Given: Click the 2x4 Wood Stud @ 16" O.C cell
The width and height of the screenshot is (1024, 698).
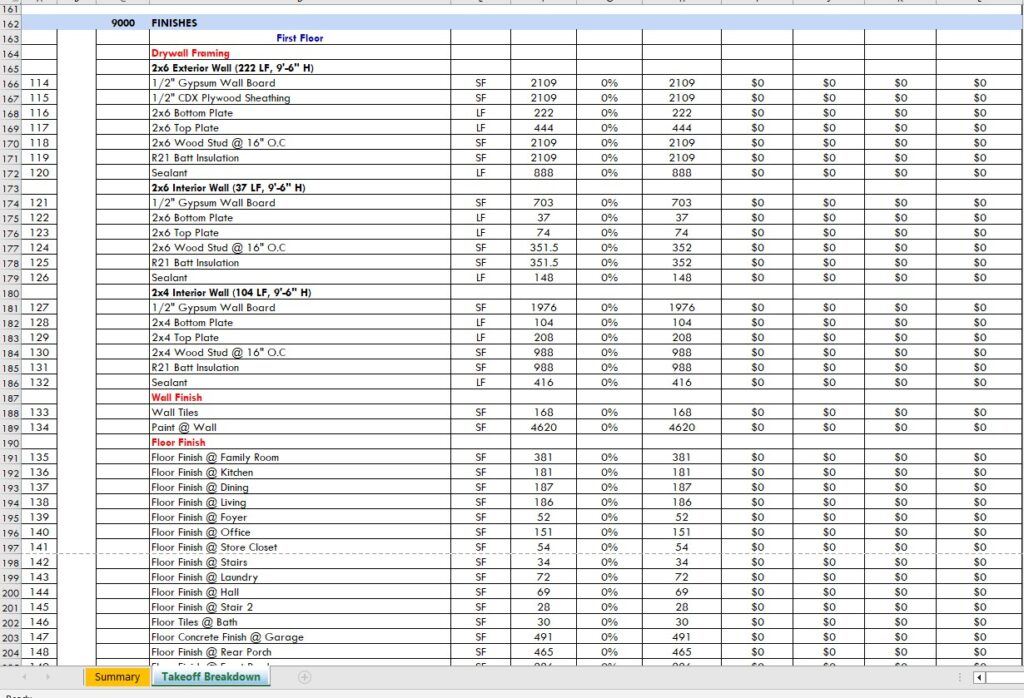Looking at the screenshot, I should [300, 353].
